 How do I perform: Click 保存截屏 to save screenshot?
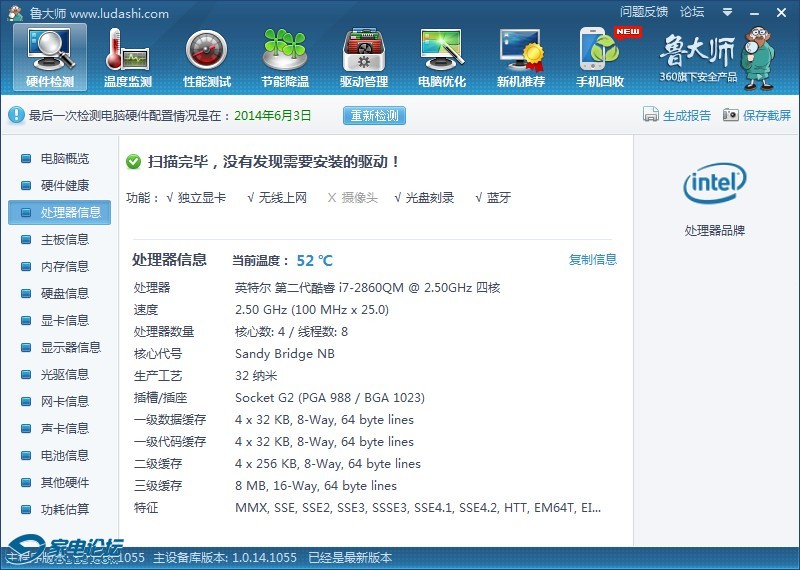click(757, 115)
